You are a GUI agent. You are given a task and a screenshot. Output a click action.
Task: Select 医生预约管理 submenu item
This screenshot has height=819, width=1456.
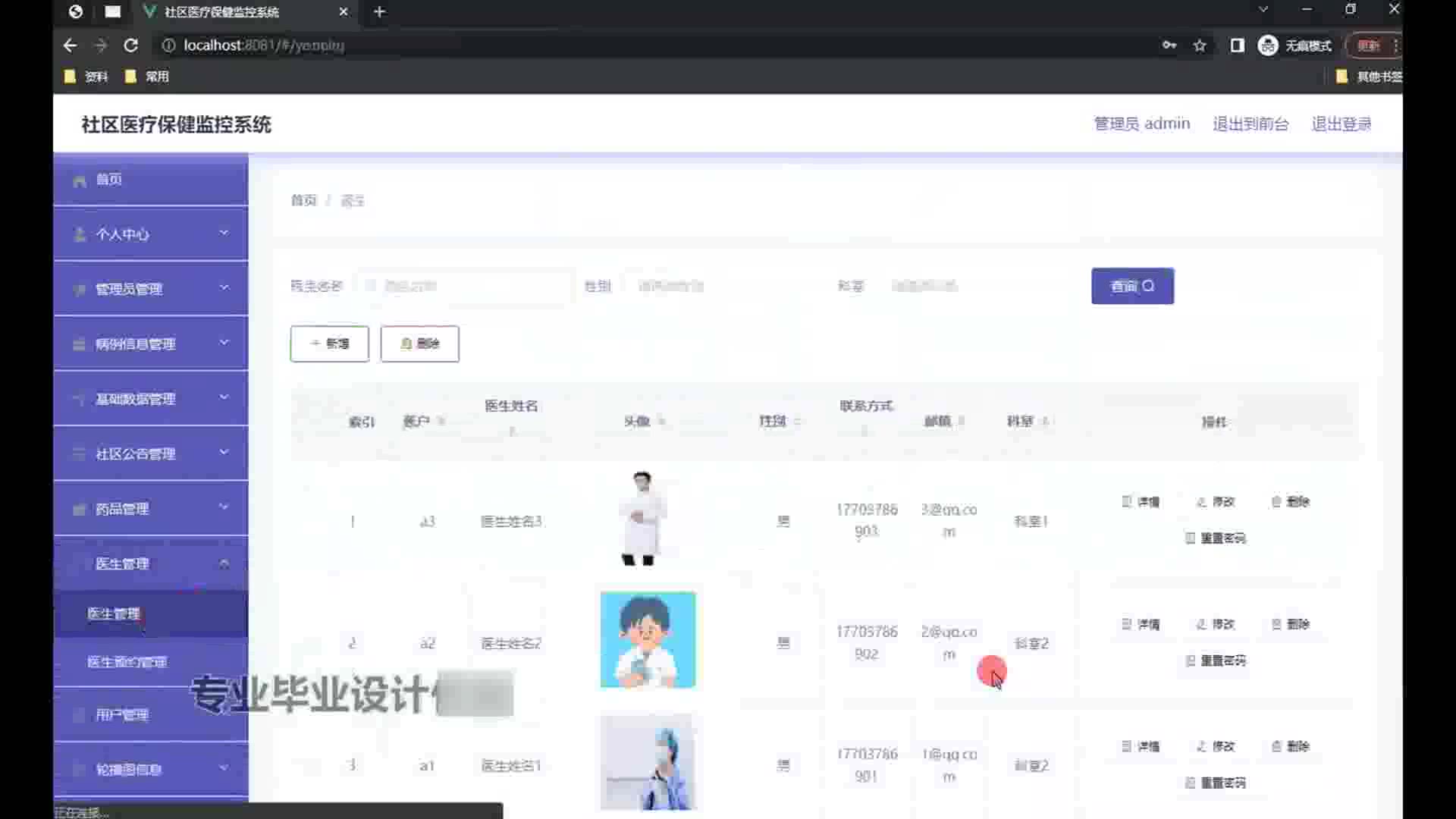[x=151, y=662]
